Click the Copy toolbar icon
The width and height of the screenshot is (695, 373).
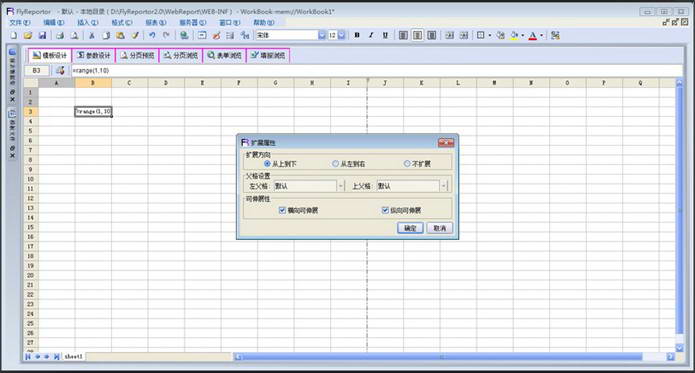pos(106,35)
